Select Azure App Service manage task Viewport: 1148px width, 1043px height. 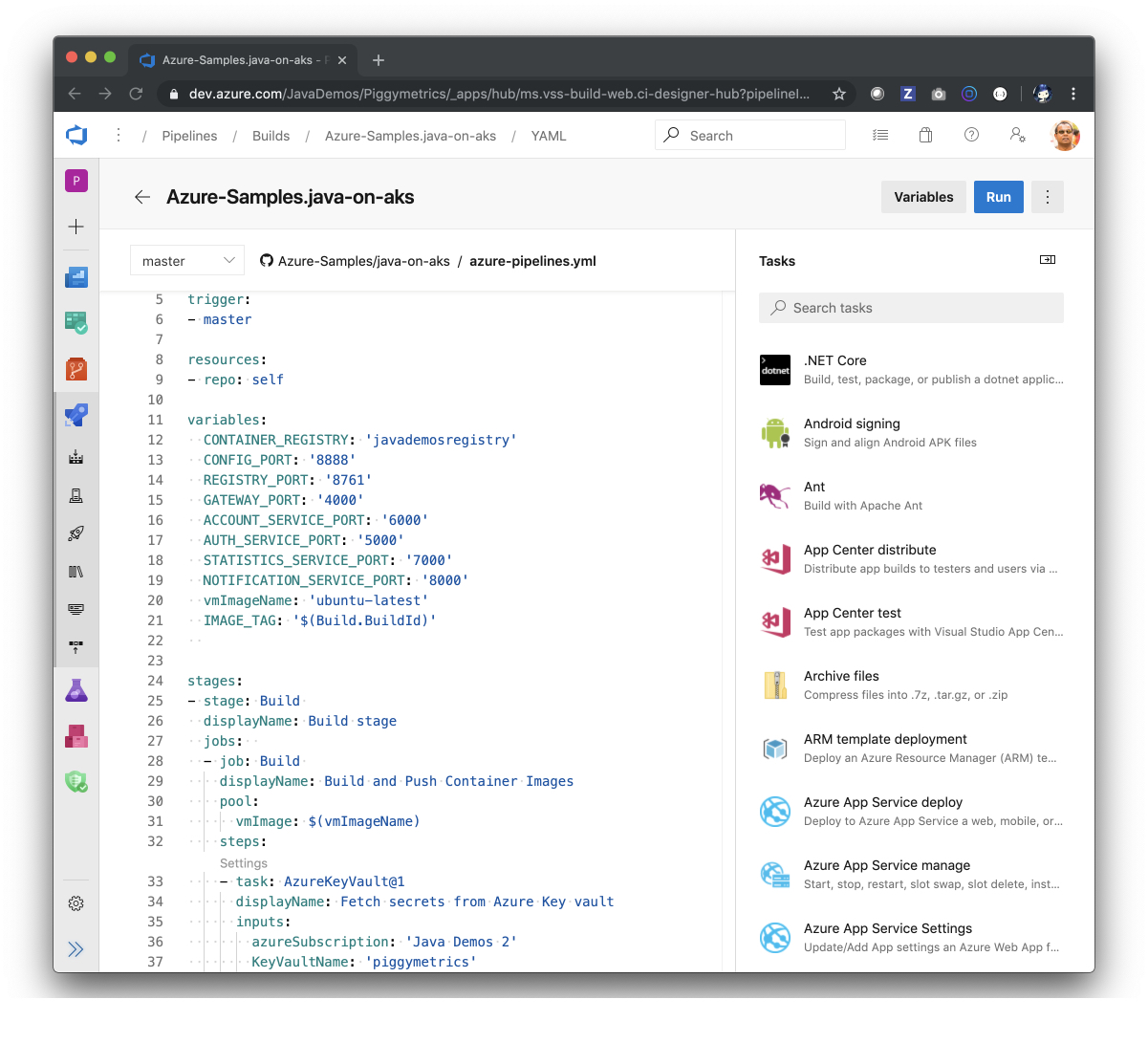pos(911,875)
